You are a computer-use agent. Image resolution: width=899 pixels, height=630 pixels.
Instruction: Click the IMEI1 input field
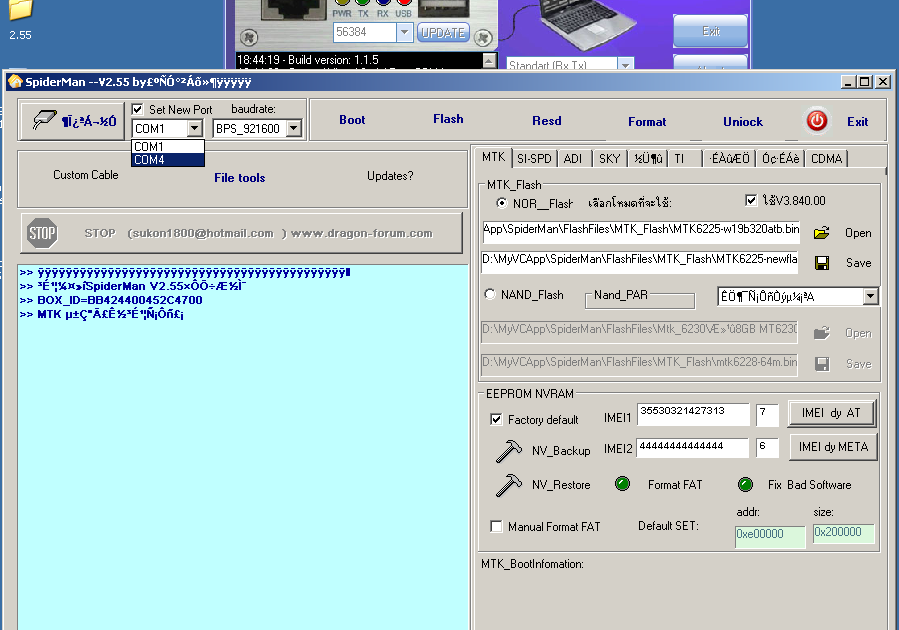pos(693,414)
